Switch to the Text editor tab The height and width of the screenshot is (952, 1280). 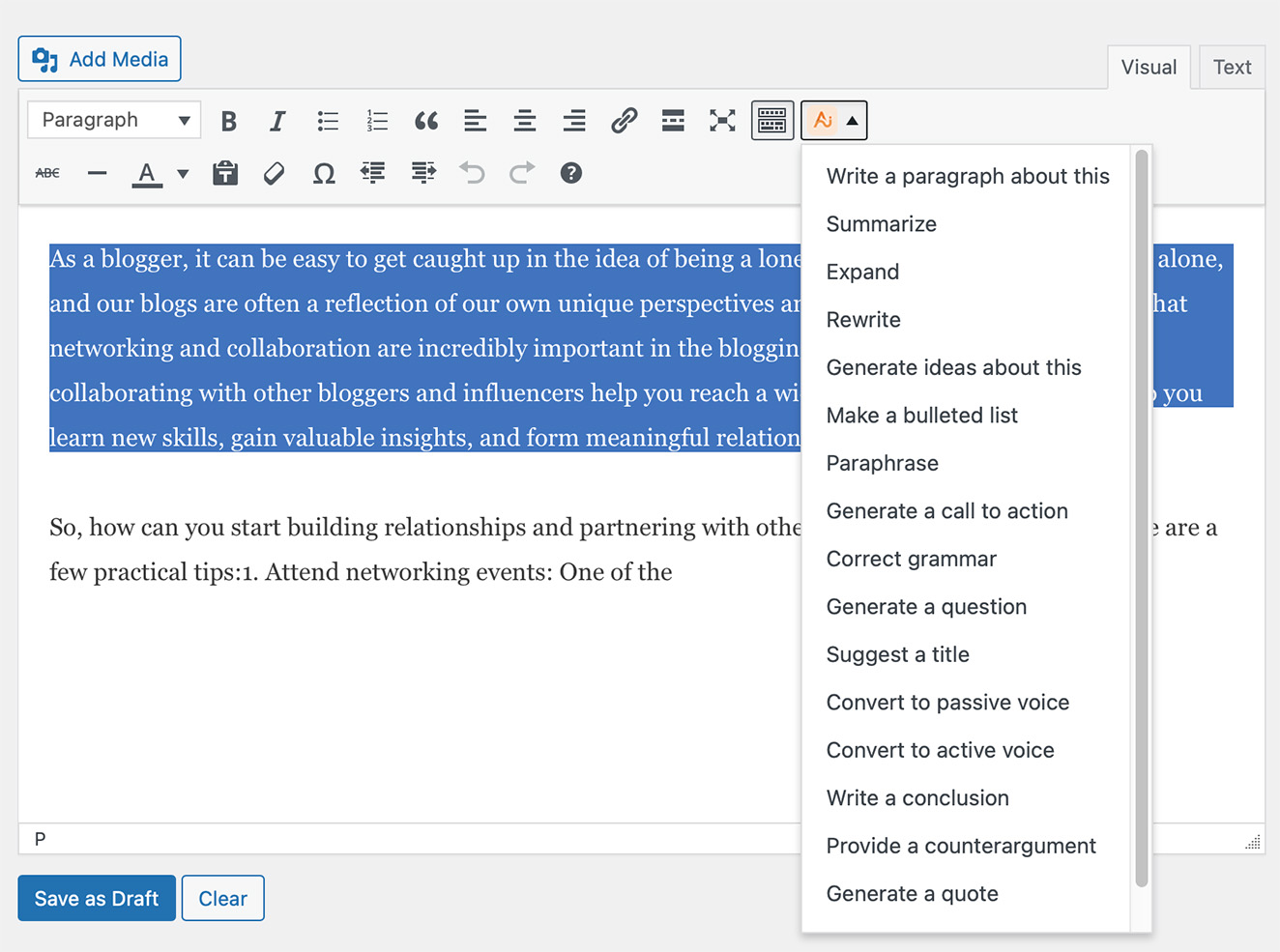(1231, 67)
